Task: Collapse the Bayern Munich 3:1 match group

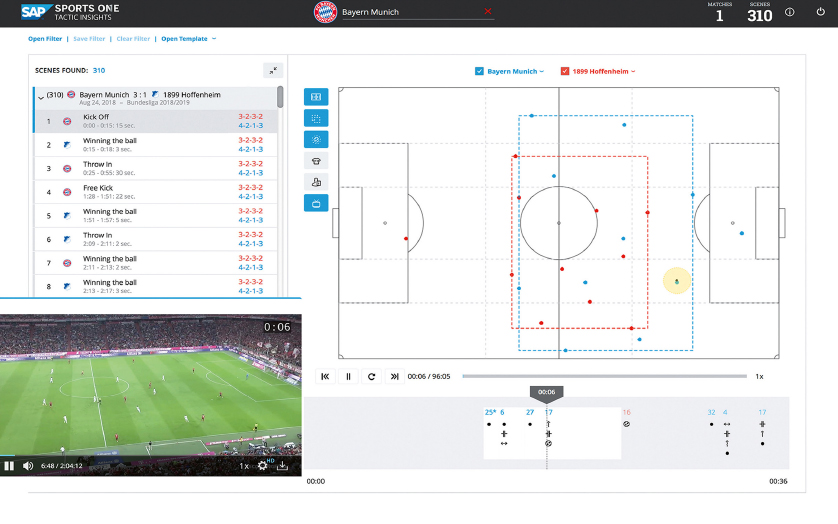Action: [x=41, y=98]
